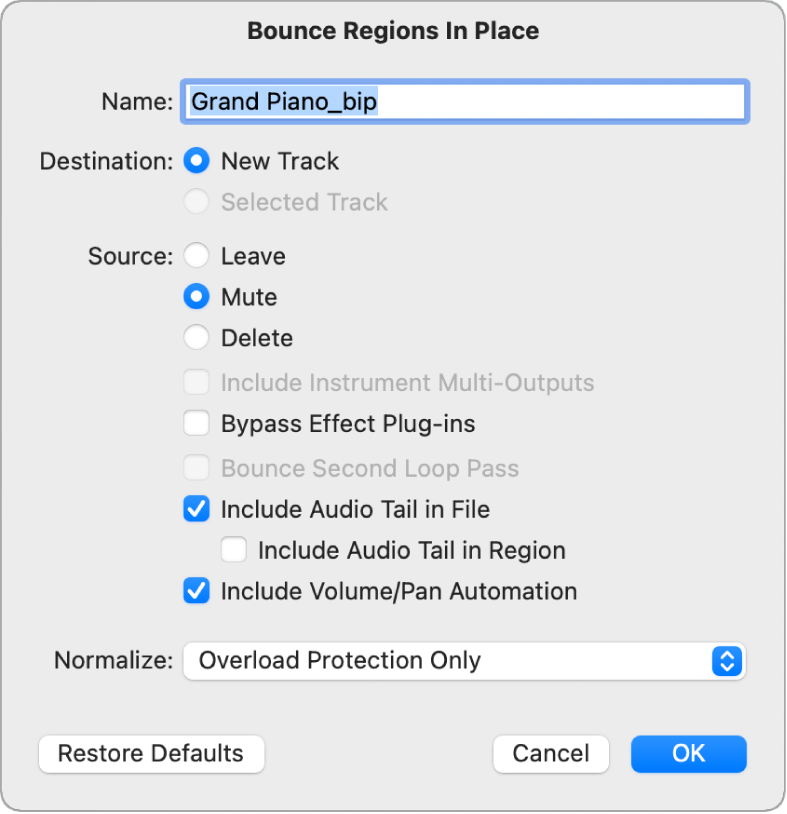
Task: Enable Include Audio Tail in Region
Action: tap(234, 550)
